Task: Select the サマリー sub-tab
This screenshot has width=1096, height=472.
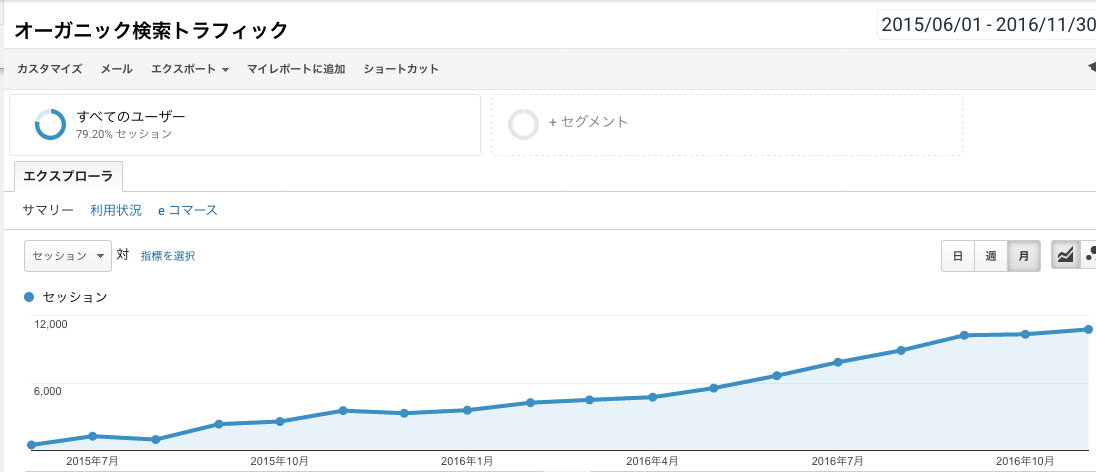Action: 48,210
